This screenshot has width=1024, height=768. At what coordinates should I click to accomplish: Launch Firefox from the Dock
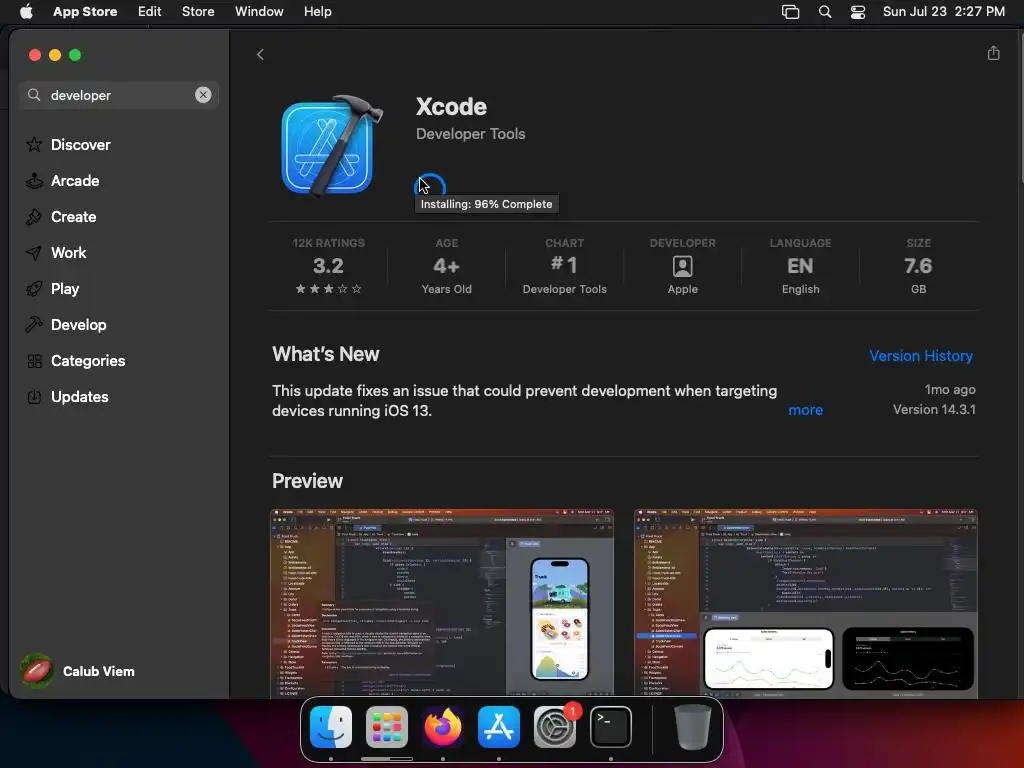443,727
